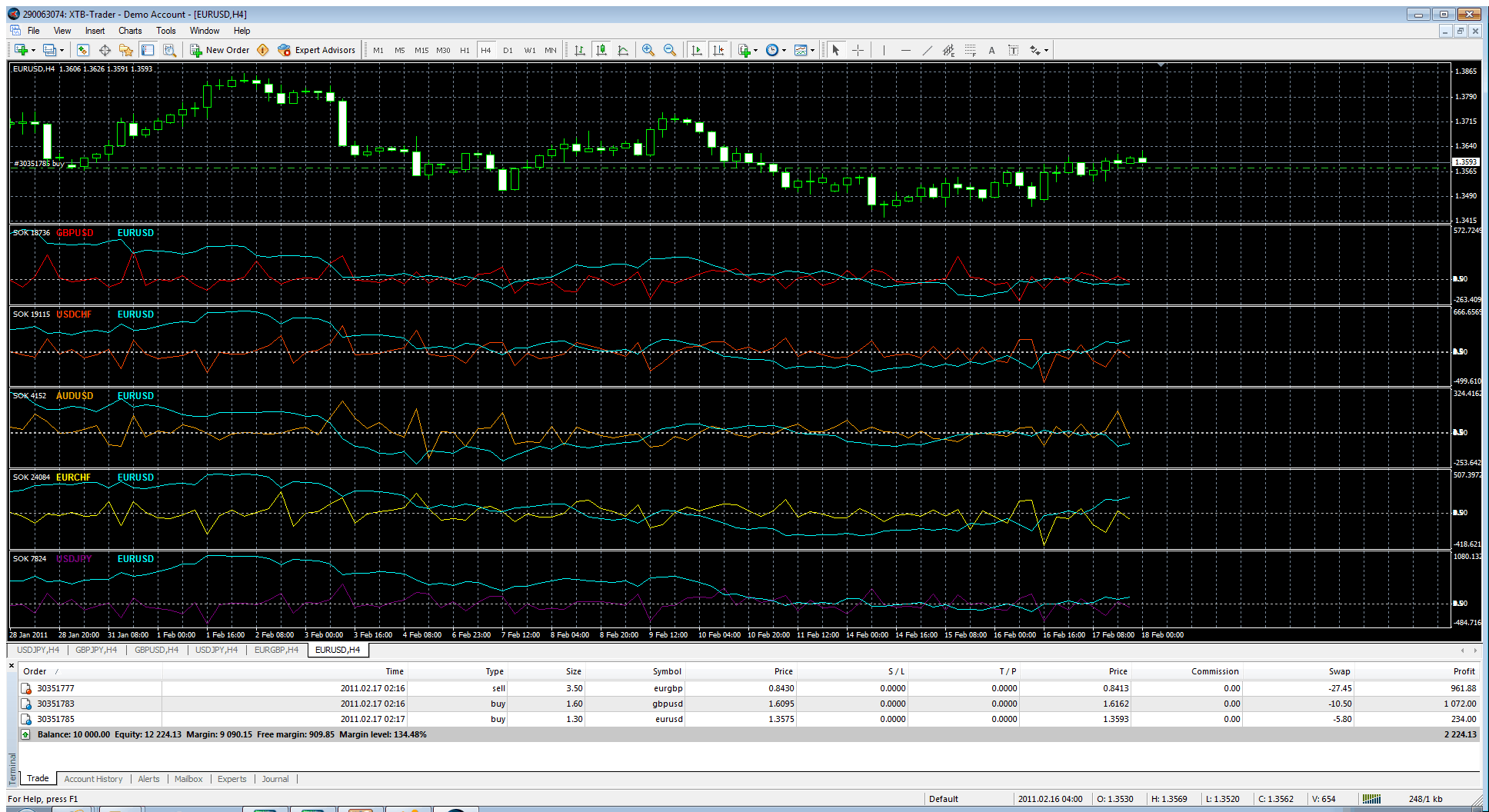This screenshot has height=812, width=1489.
Task: Draw a Vertical Line tool
Action: point(884,50)
